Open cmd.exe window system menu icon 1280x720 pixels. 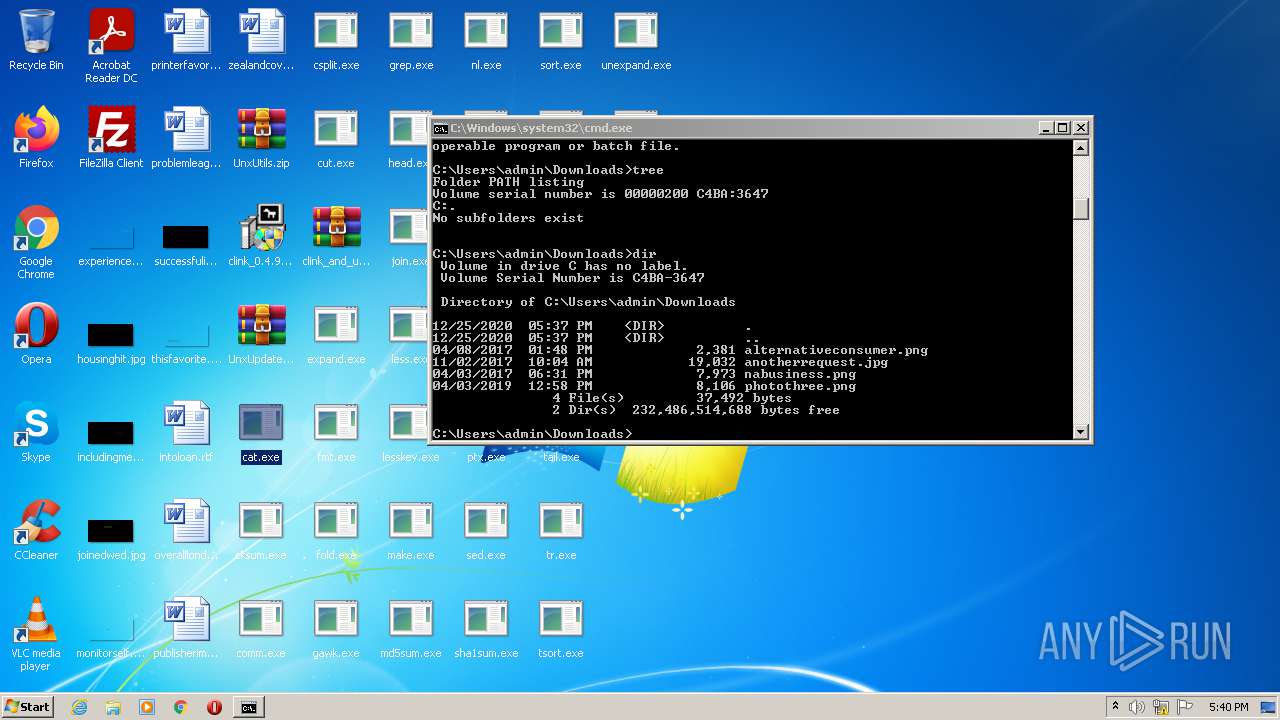point(440,128)
